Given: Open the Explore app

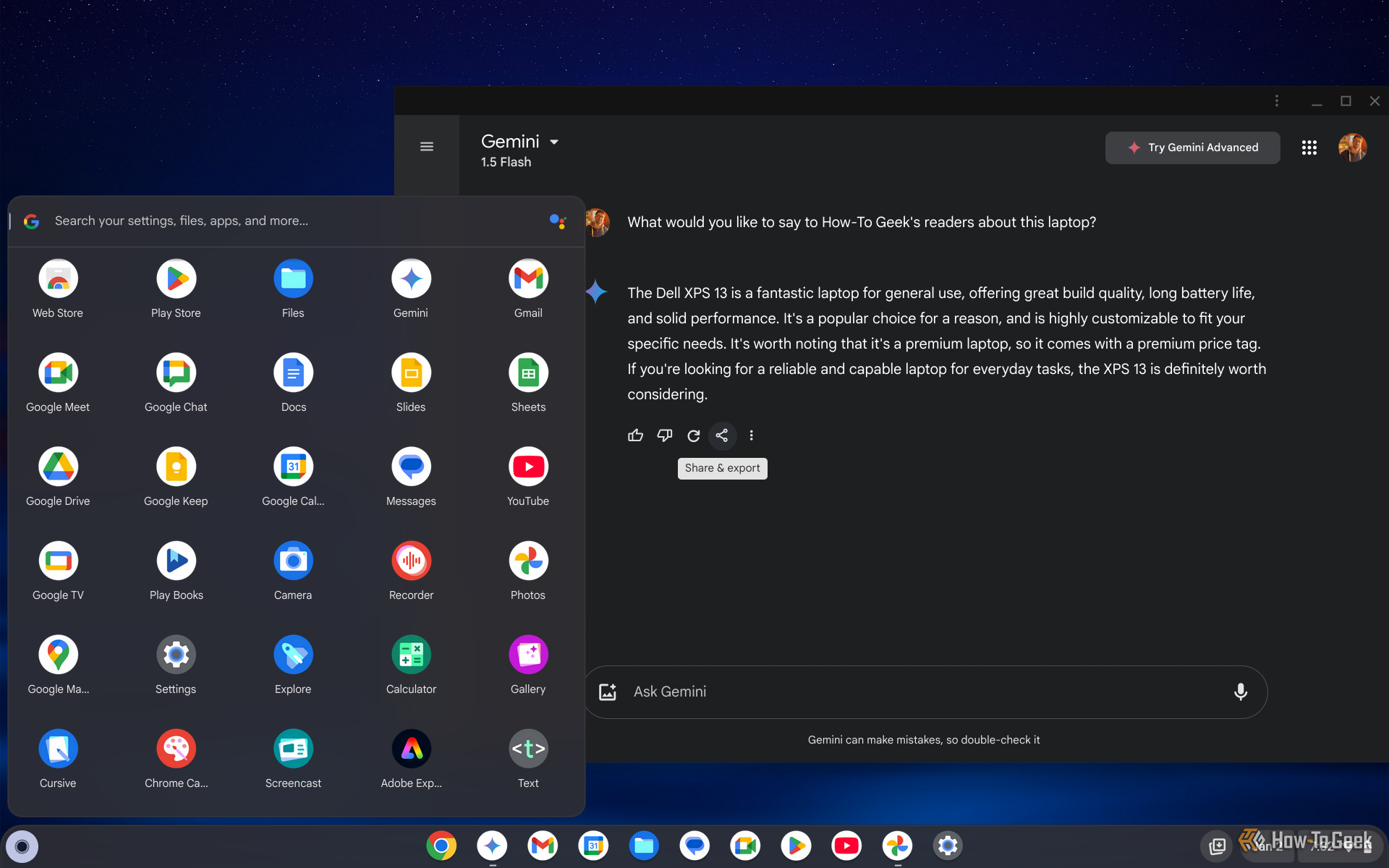Looking at the screenshot, I should click(293, 655).
